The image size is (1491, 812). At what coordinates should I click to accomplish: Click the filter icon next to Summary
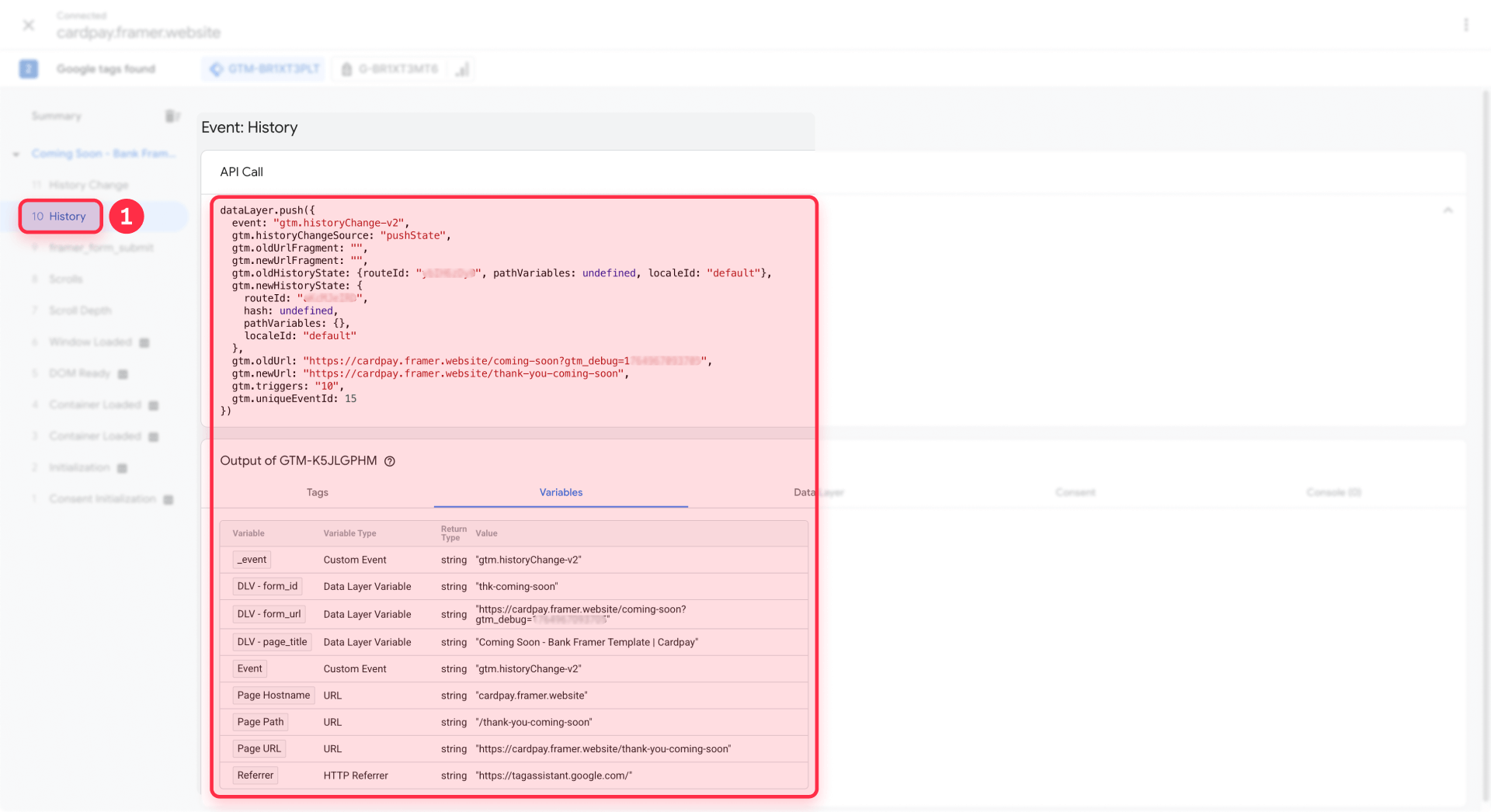tap(171, 116)
